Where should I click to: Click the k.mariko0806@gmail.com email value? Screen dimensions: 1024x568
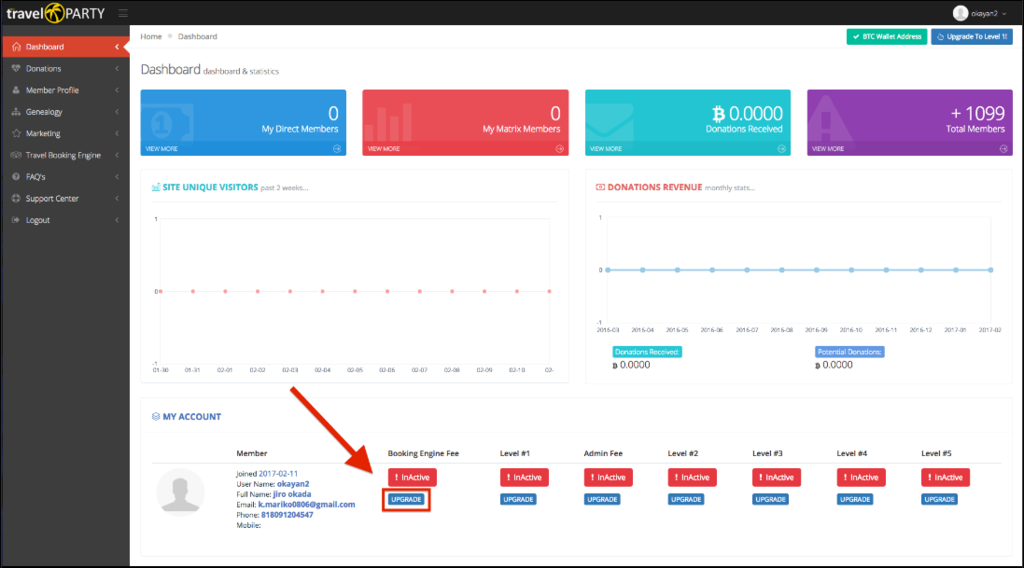point(307,505)
